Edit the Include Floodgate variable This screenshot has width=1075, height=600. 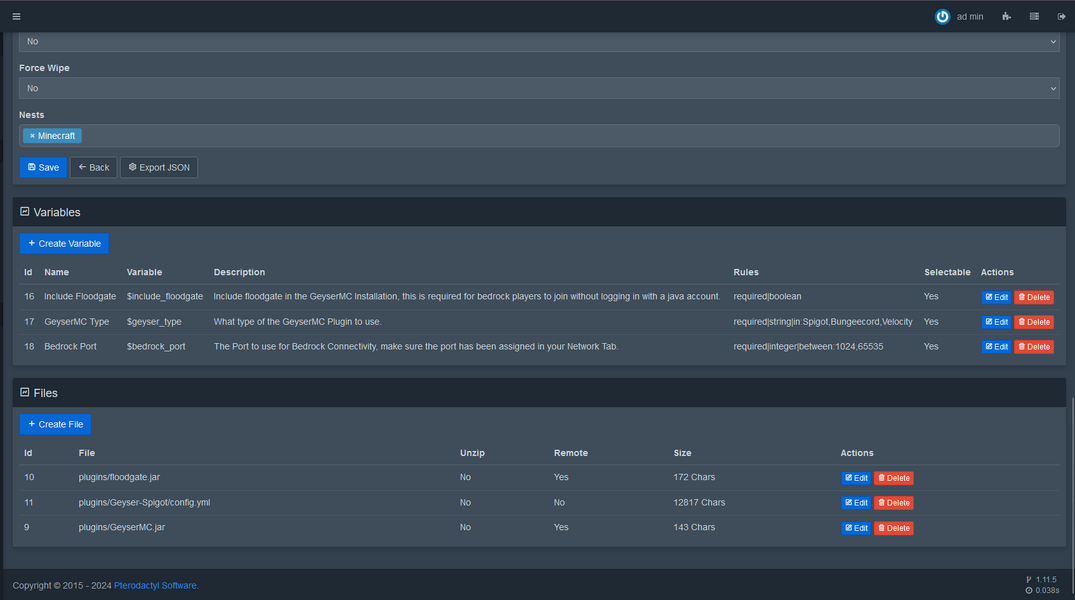pos(995,296)
